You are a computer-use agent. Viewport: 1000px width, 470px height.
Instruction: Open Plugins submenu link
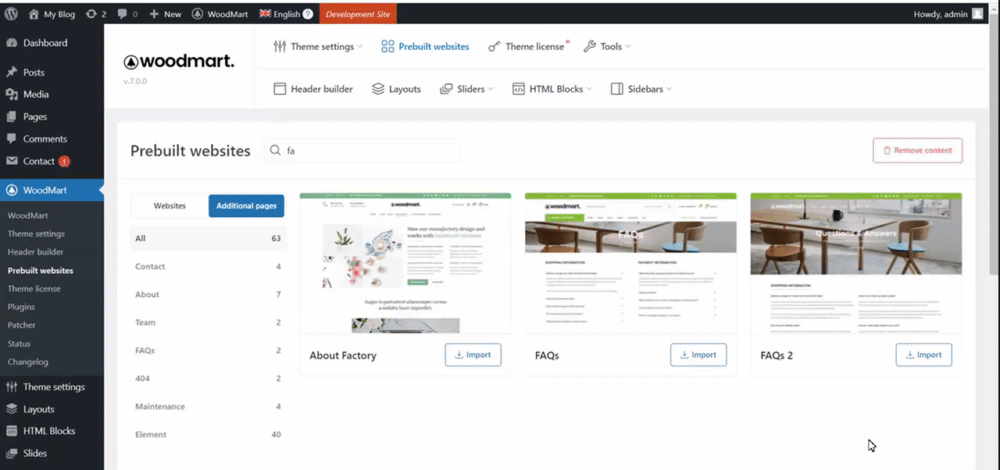point(21,307)
